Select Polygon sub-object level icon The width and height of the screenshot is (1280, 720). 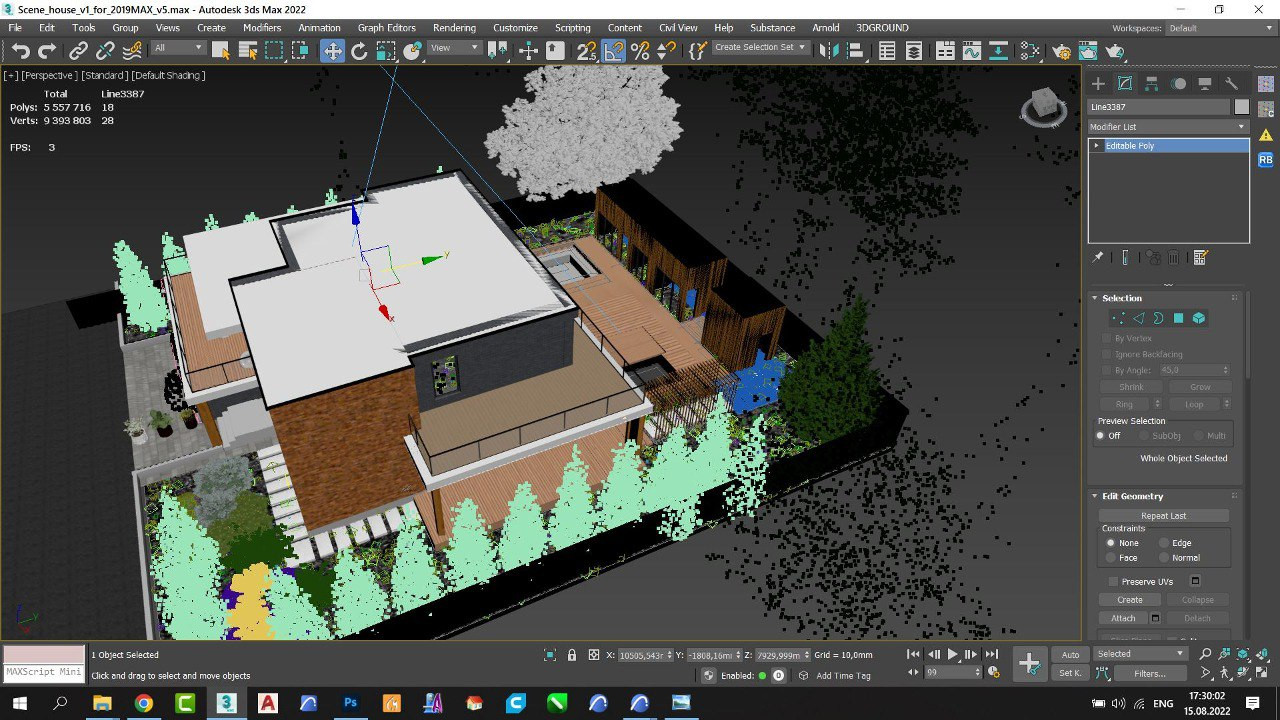click(x=1178, y=318)
